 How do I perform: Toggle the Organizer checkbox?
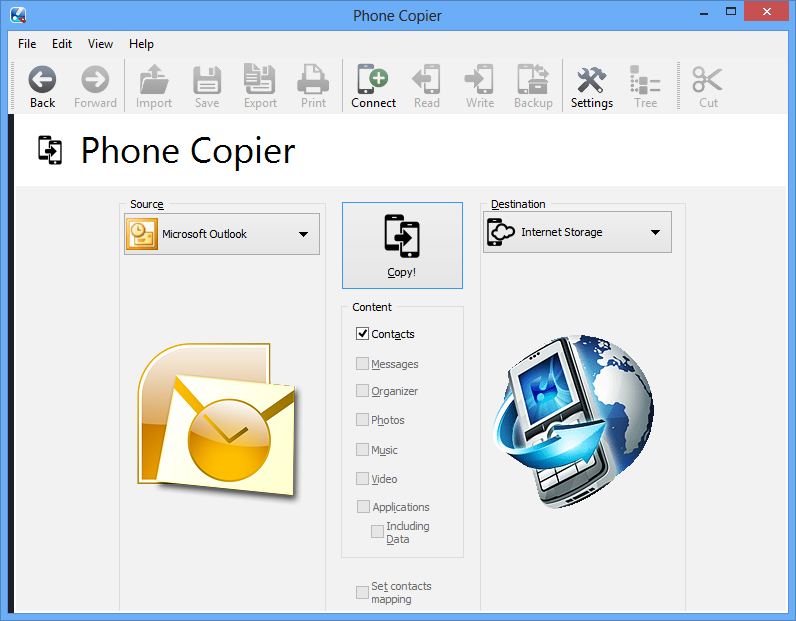(x=362, y=390)
